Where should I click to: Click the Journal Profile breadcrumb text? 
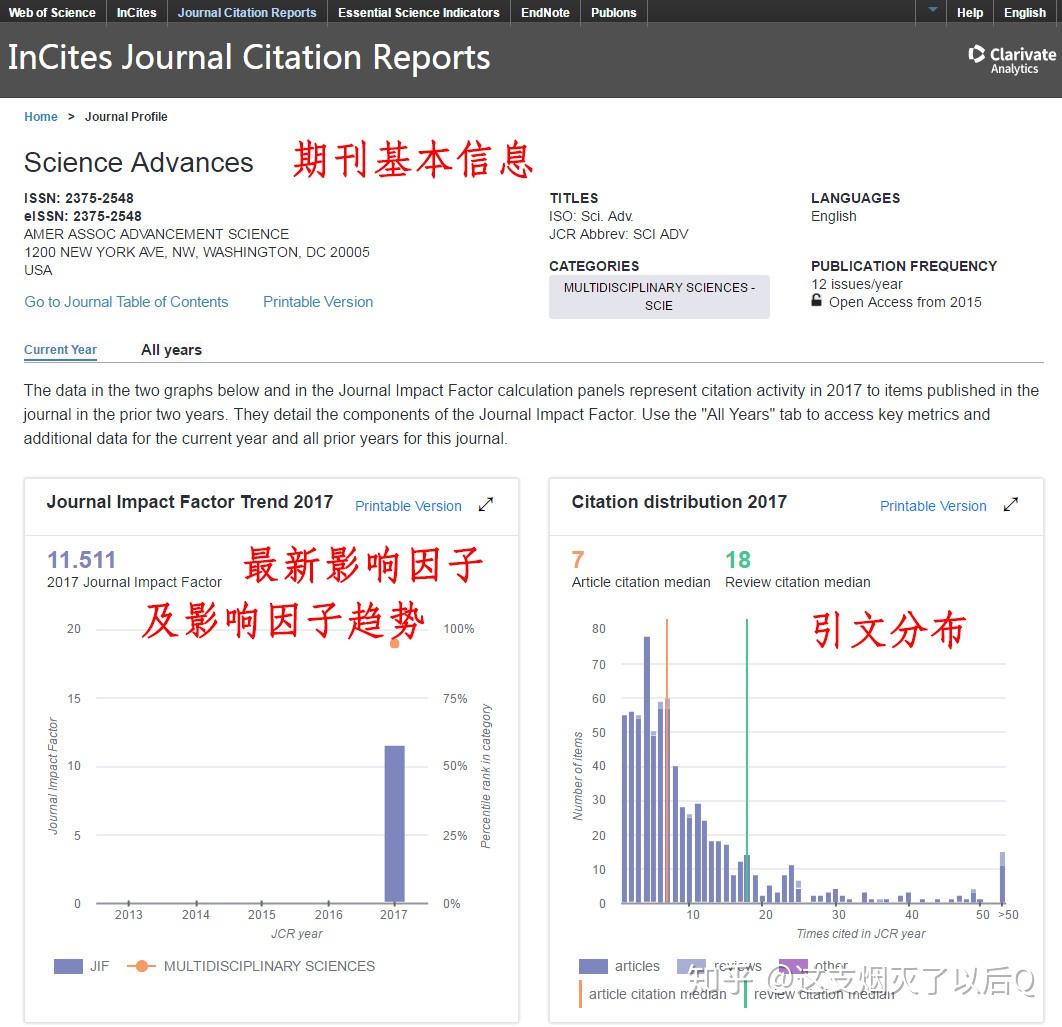(x=126, y=117)
